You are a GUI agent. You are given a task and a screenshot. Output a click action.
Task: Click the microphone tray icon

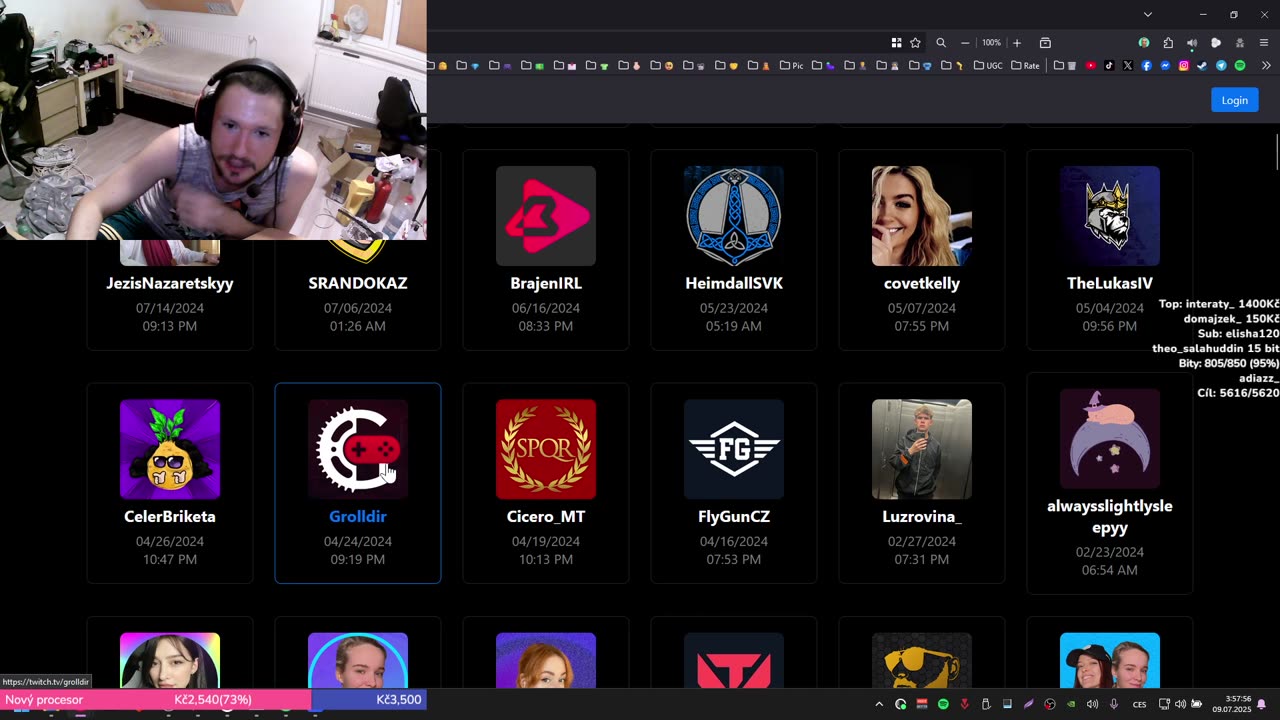click(x=1114, y=704)
